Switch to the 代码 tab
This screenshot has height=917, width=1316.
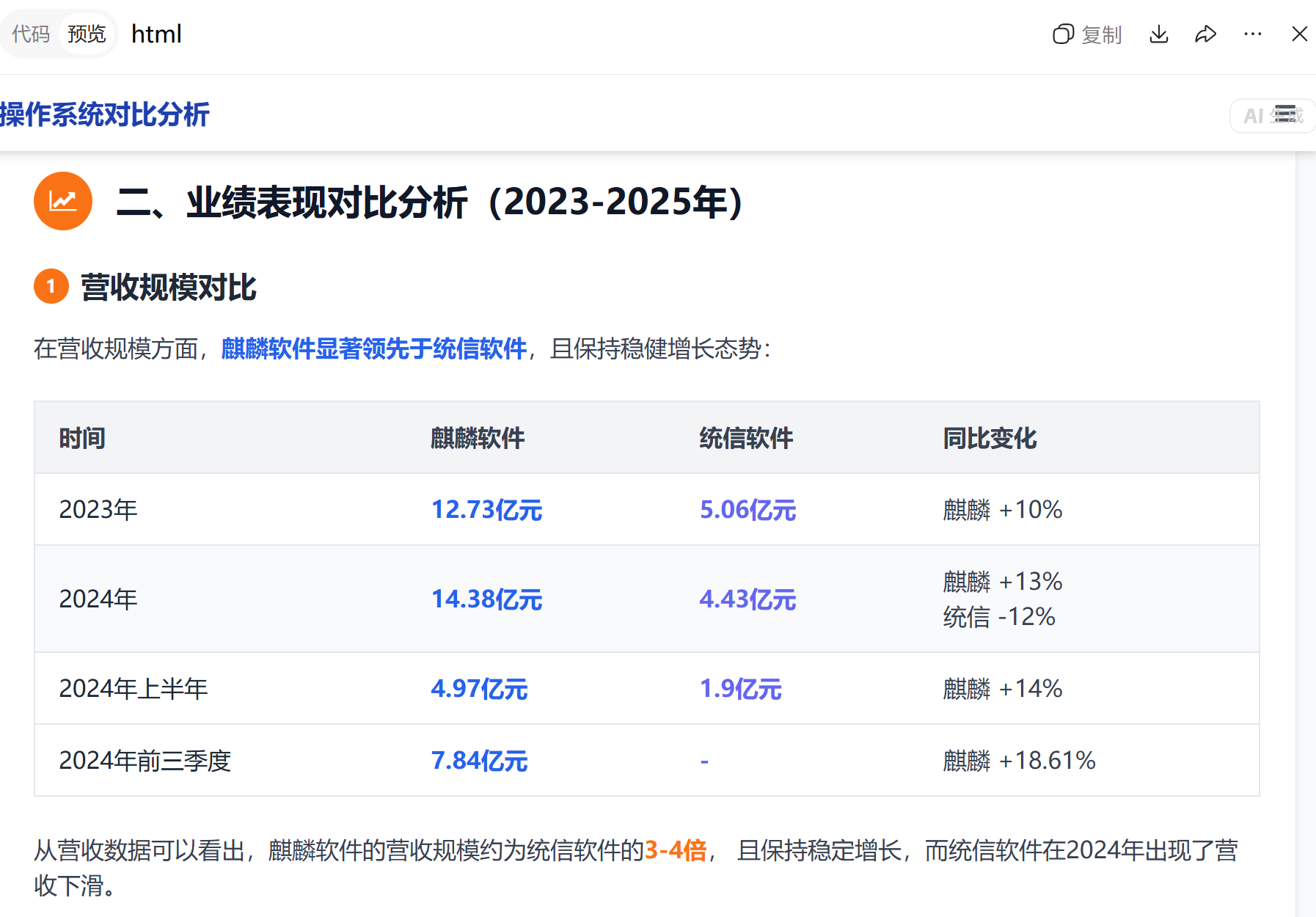pyautogui.click(x=31, y=34)
